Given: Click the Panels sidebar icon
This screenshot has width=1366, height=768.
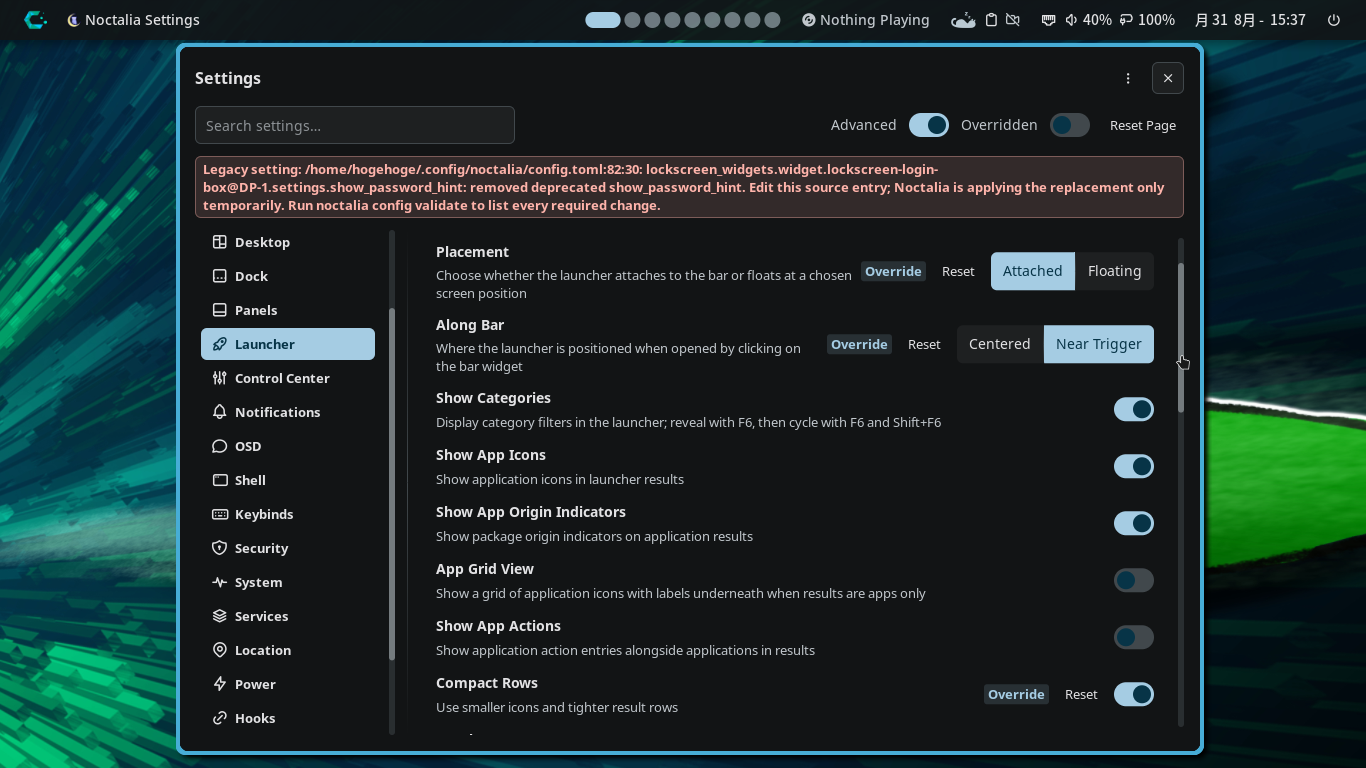Looking at the screenshot, I should click(x=220, y=310).
